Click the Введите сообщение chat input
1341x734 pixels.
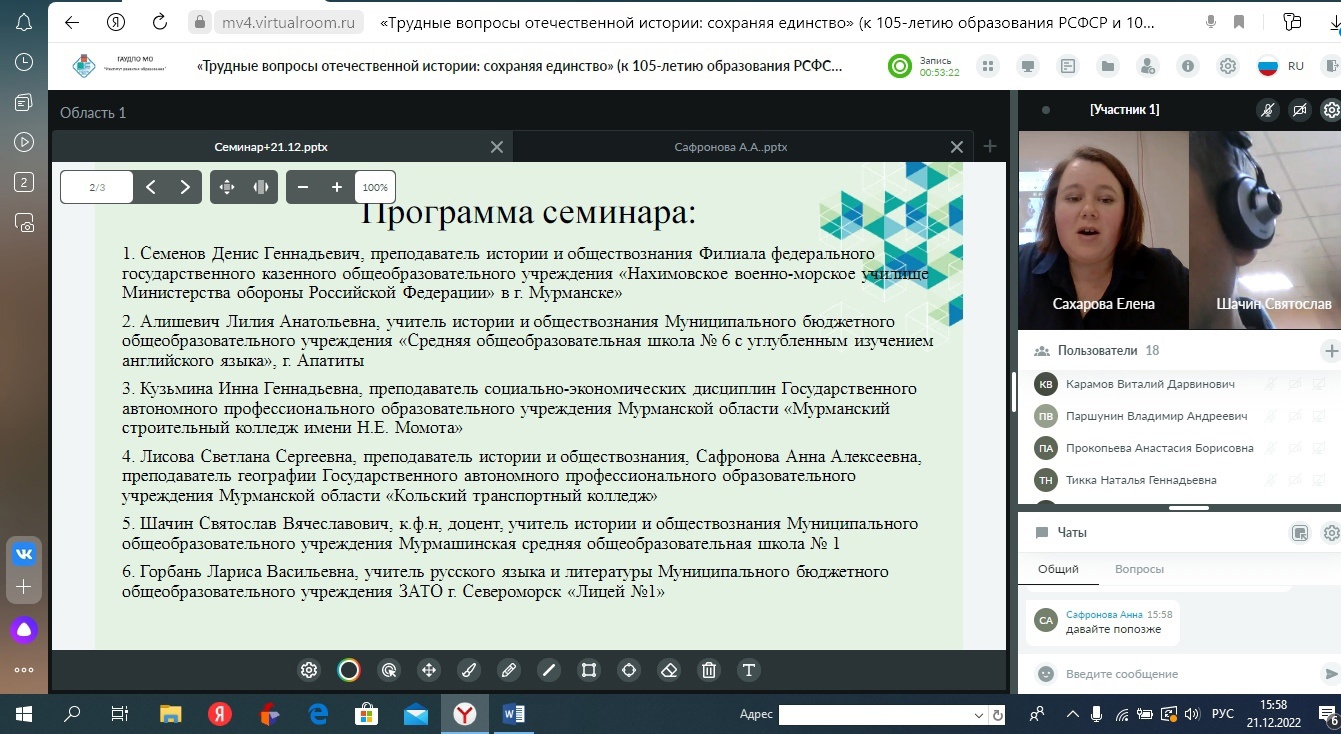(x=1180, y=674)
